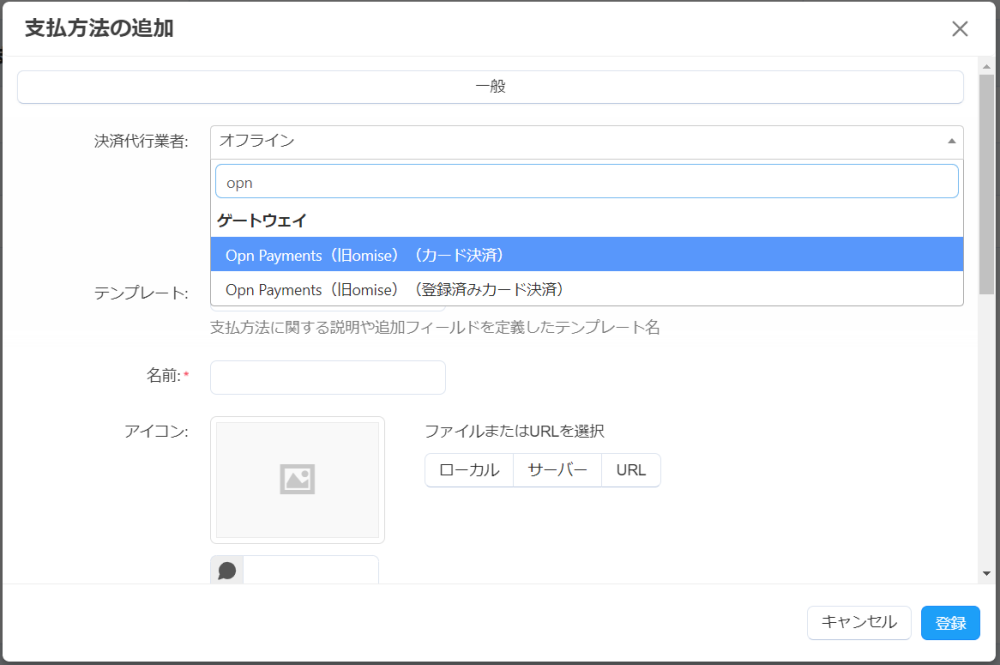Image resolution: width=1000 pixels, height=665 pixels.
Task: Click the icon upload thumbnail area
Action: pyautogui.click(x=297, y=480)
